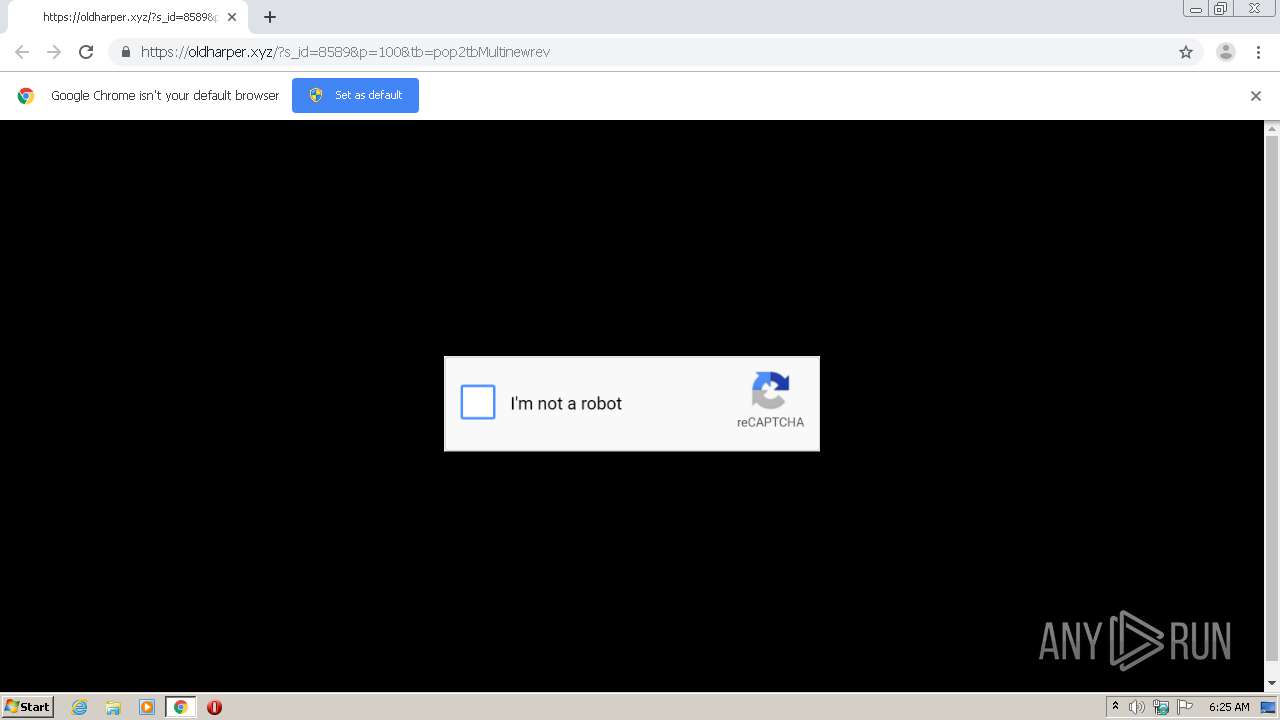1280x720 pixels.
Task: Close the Chrome window
Action: 1255,9
